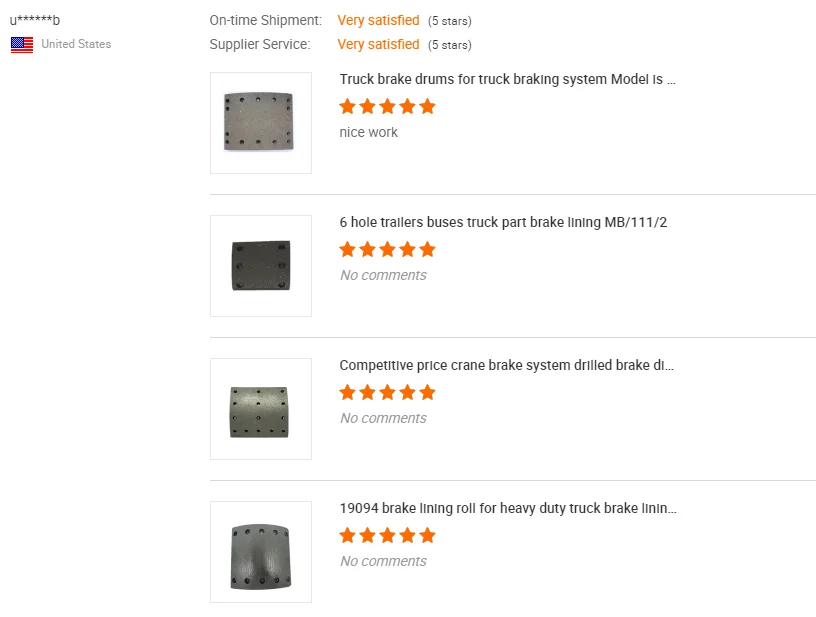Click star rating under 19094 brake lining
The width and height of the screenshot is (816, 617).
387,535
